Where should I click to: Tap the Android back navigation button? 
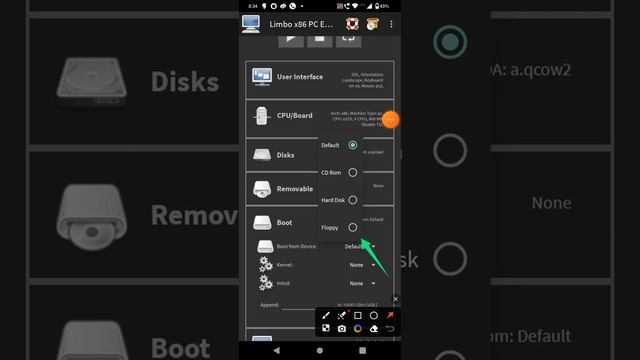coord(277,350)
